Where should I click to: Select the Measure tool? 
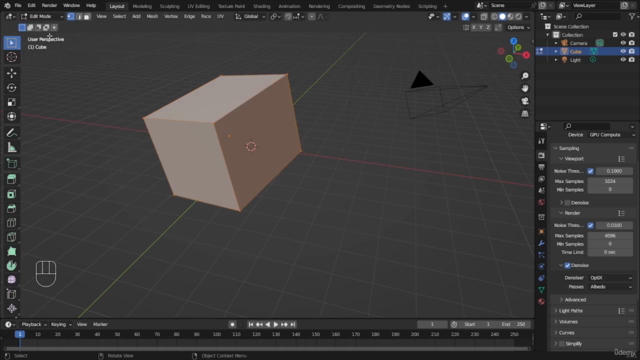[x=11, y=147]
